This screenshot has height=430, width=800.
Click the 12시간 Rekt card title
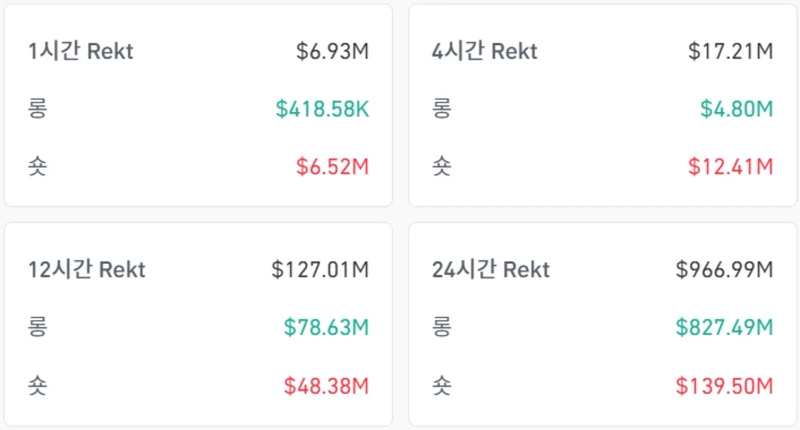point(87,270)
